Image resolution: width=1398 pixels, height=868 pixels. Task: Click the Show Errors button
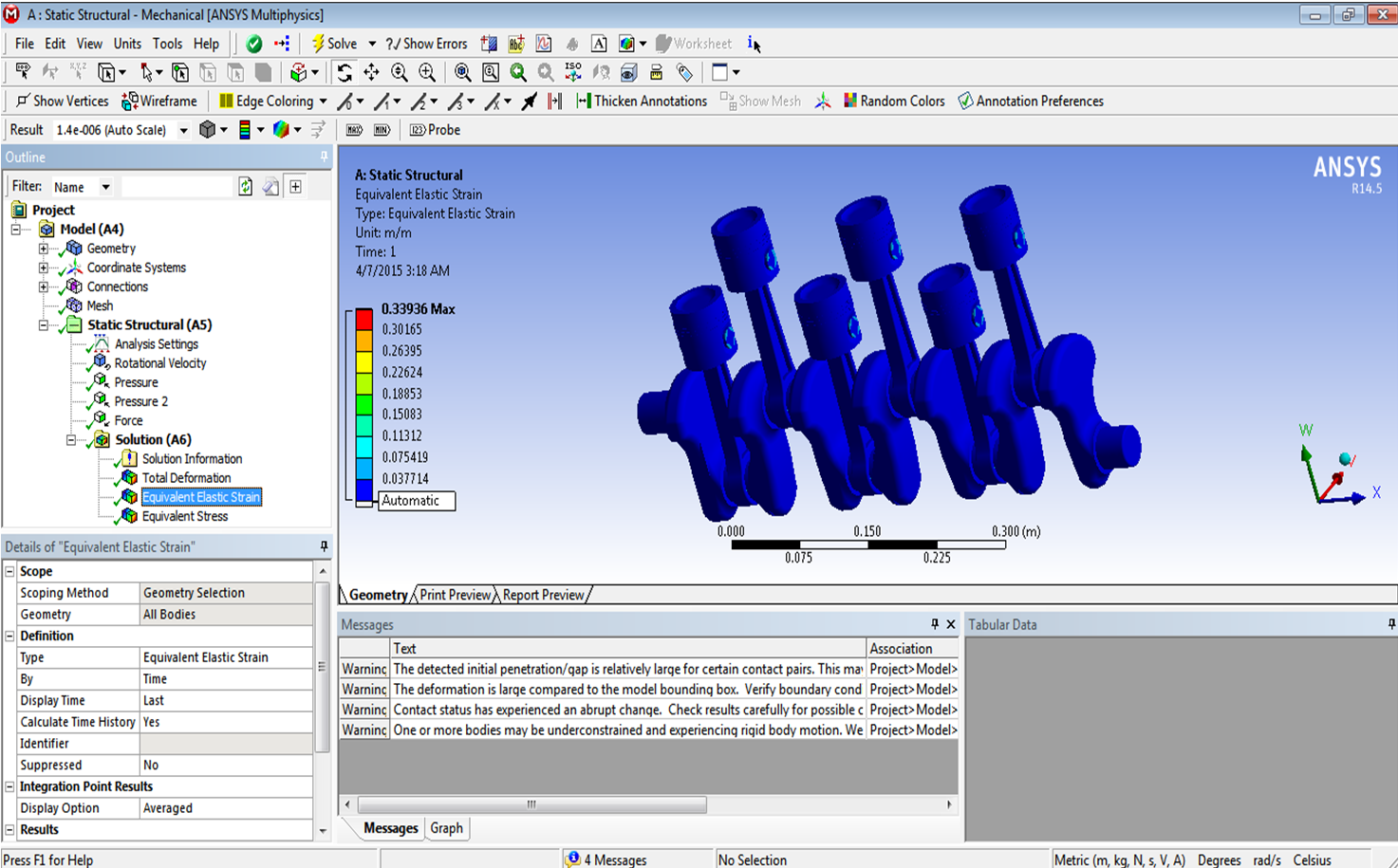point(426,44)
